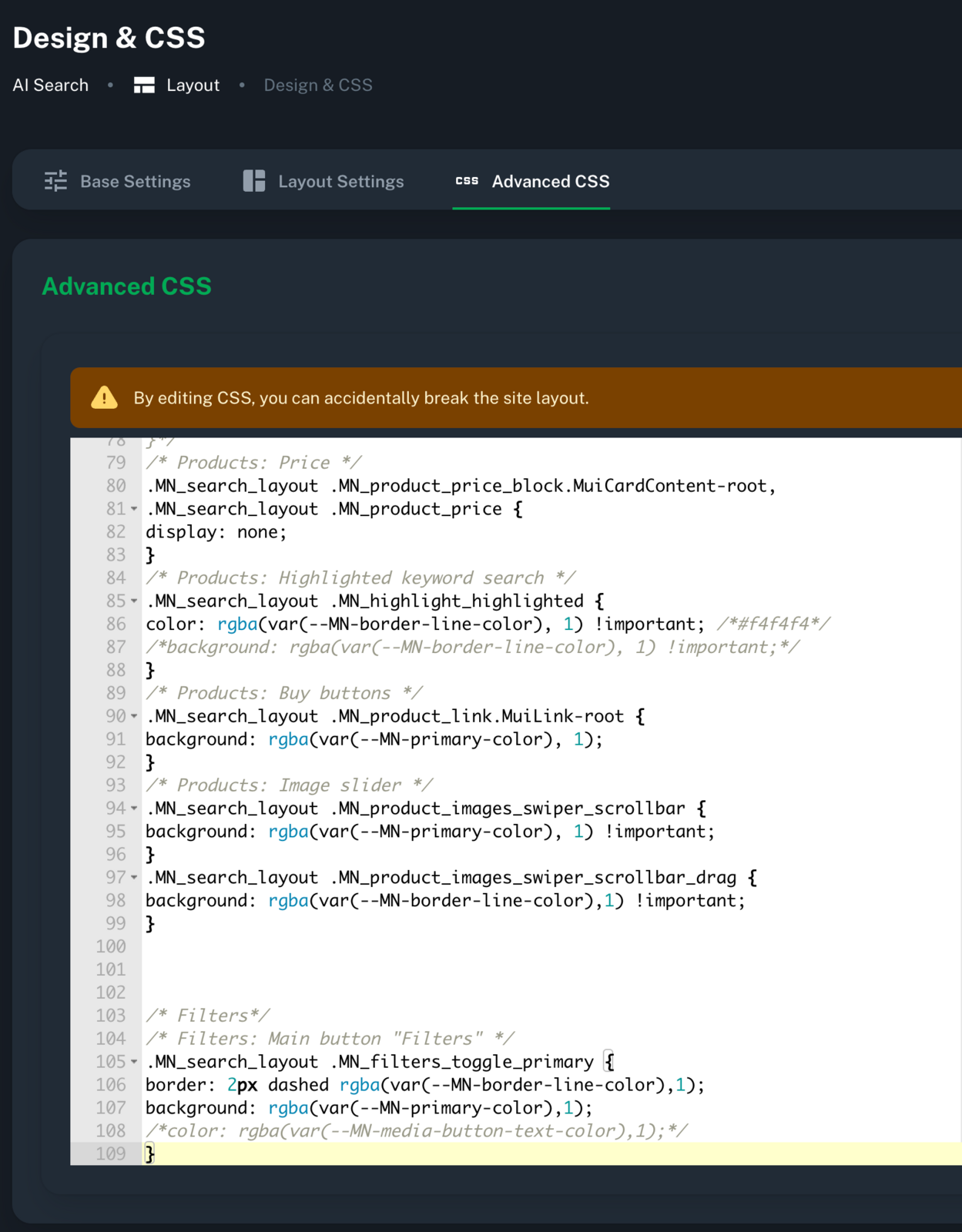Click line number 109 in the gutter
Screen dimensions: 962x1232
111,1153
